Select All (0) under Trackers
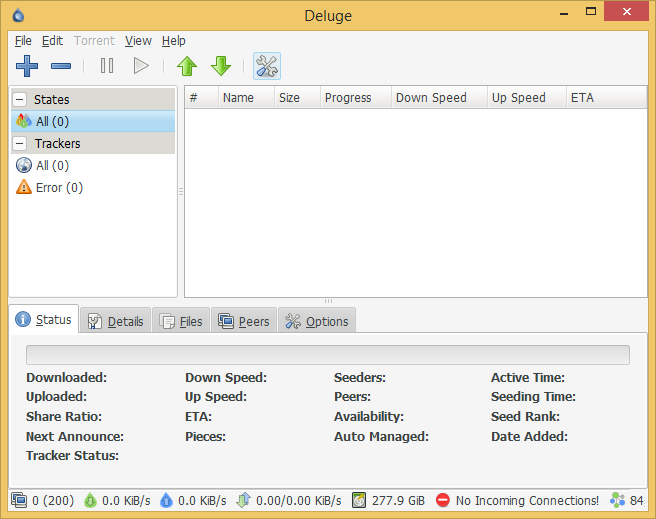 93,165
